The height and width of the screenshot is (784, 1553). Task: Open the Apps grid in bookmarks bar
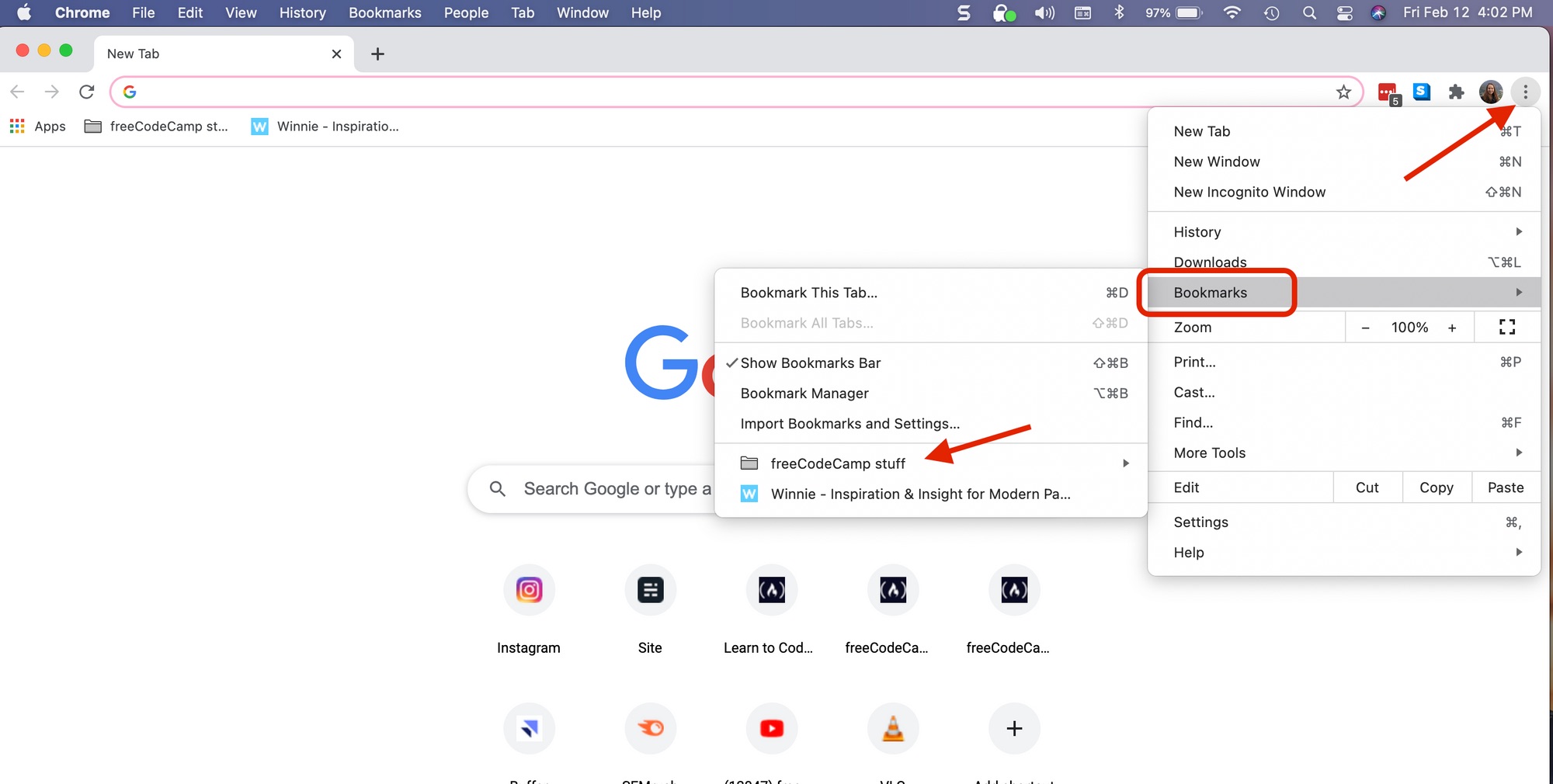pyautogui.click(x=38, y=127)
